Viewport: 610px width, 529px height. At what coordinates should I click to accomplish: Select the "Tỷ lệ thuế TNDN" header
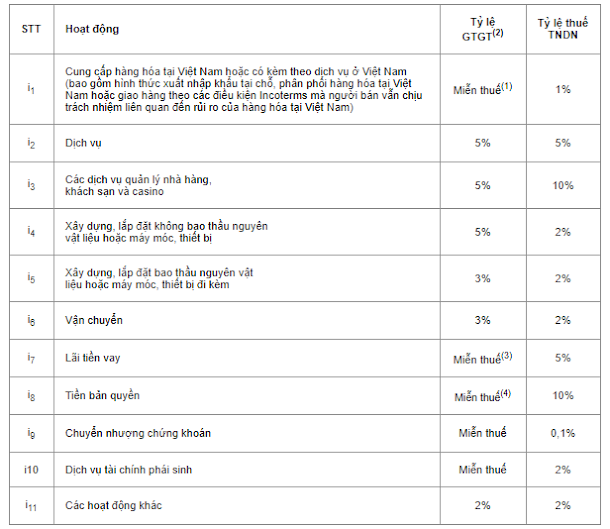tap(563, 29)
